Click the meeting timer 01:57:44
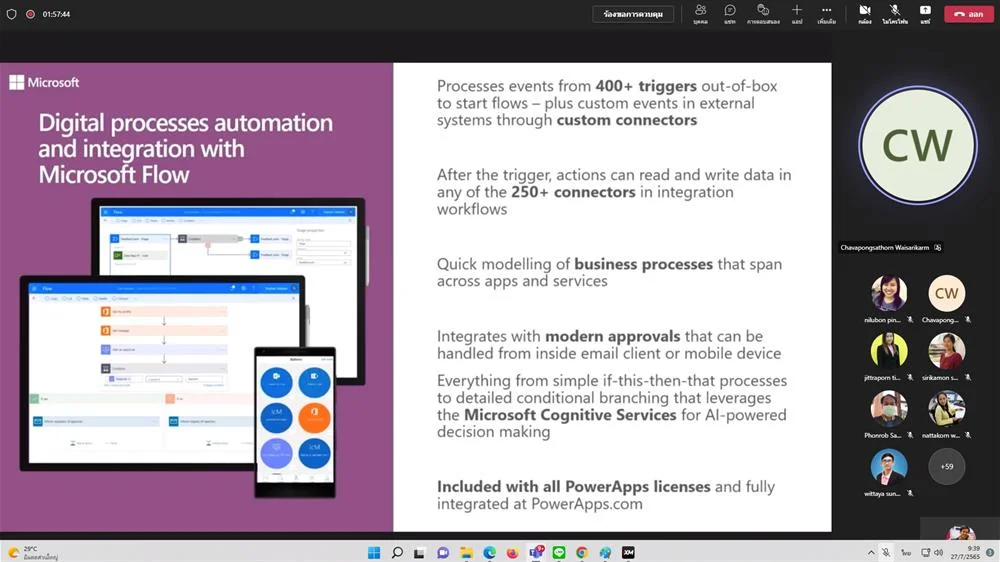Viewport: 1000px width, 562px height. tap(56, 14)
